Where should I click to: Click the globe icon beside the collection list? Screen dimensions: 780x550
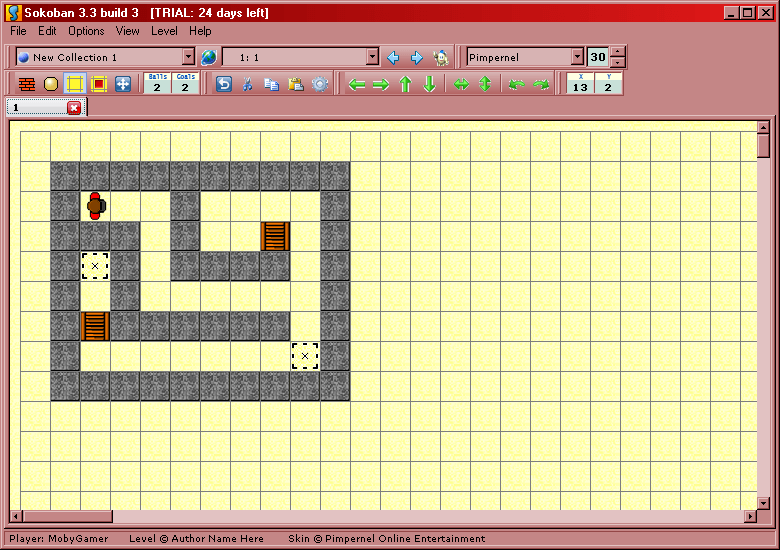[209, 57]
